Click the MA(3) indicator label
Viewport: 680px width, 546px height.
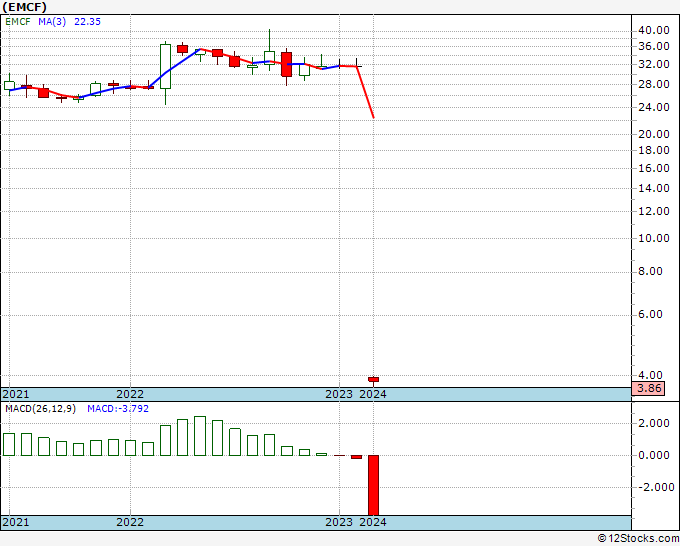pyautogui.click(x=52, y=22)
